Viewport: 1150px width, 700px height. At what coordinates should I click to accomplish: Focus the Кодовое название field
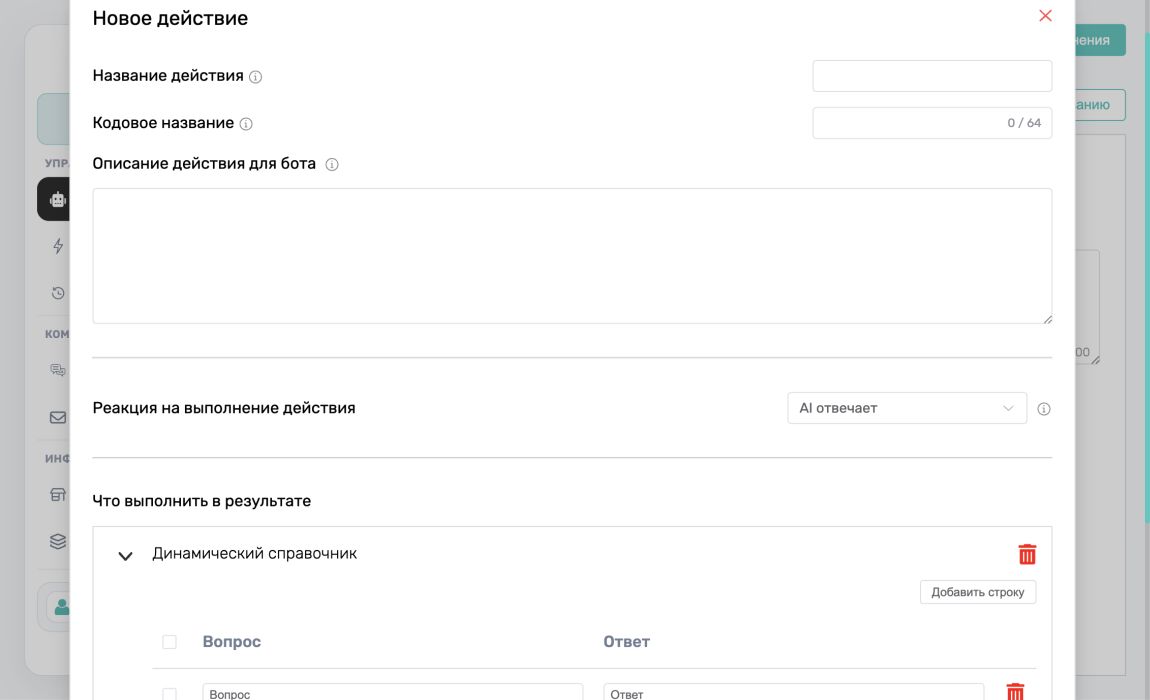(931, 123)
